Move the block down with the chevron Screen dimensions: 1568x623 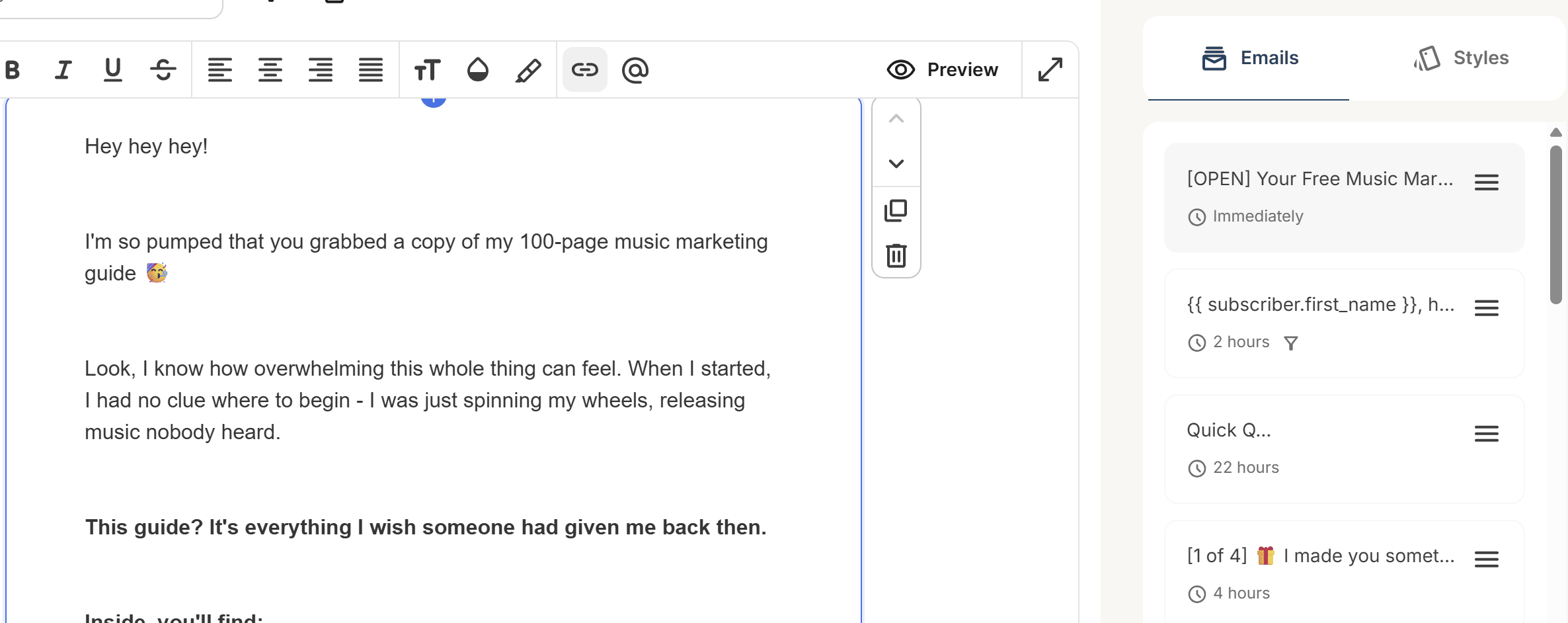[x=896, y=163]
